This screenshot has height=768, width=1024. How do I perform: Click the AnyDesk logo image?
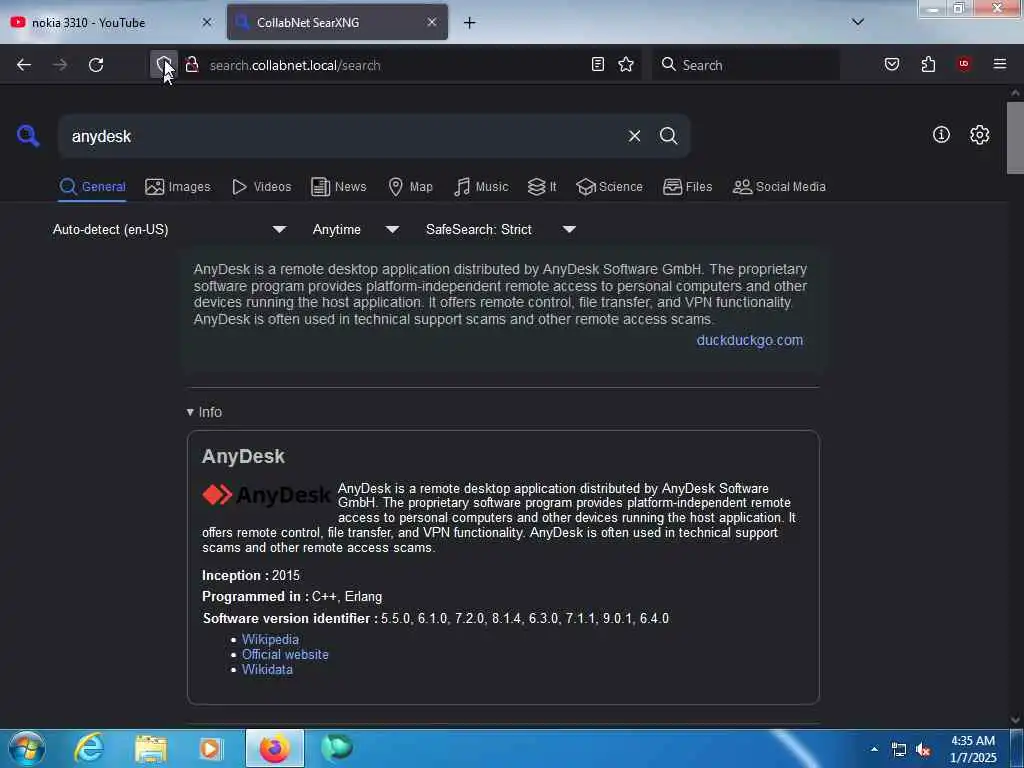pyautogui.click(x=266, y=495)
